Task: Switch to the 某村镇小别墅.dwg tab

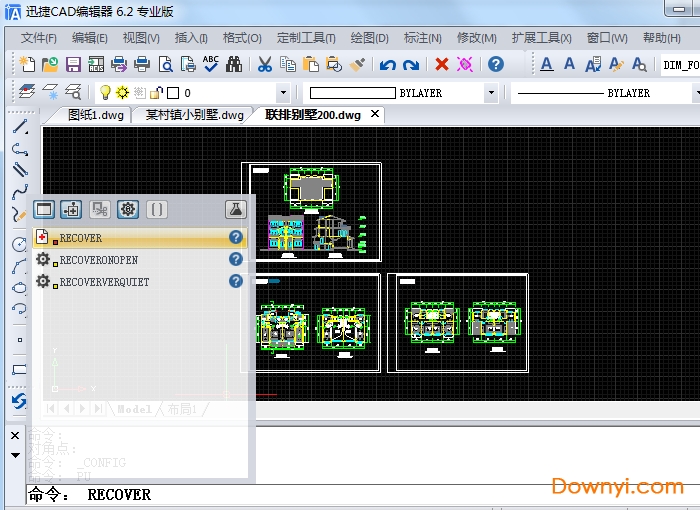Action: pyautogui.click(x=194, y=115)
